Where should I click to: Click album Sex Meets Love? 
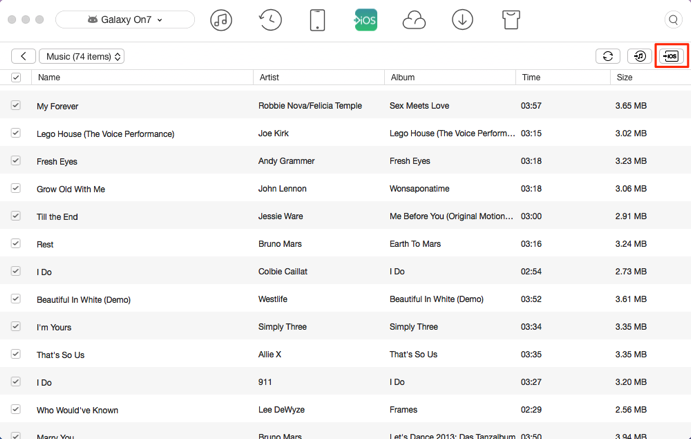click(x=419, y=106)
